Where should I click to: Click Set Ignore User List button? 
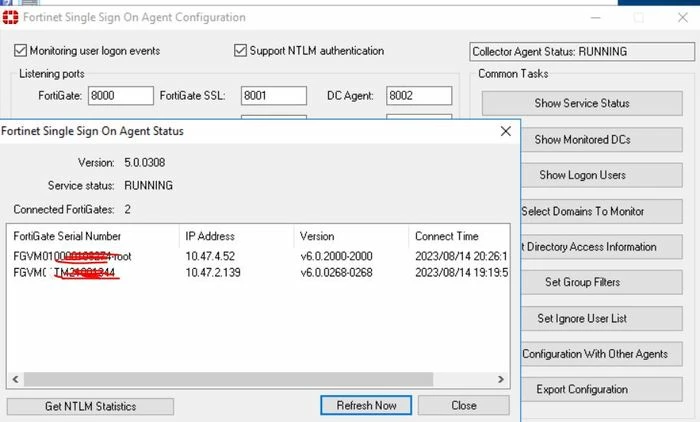coord(601,318)
